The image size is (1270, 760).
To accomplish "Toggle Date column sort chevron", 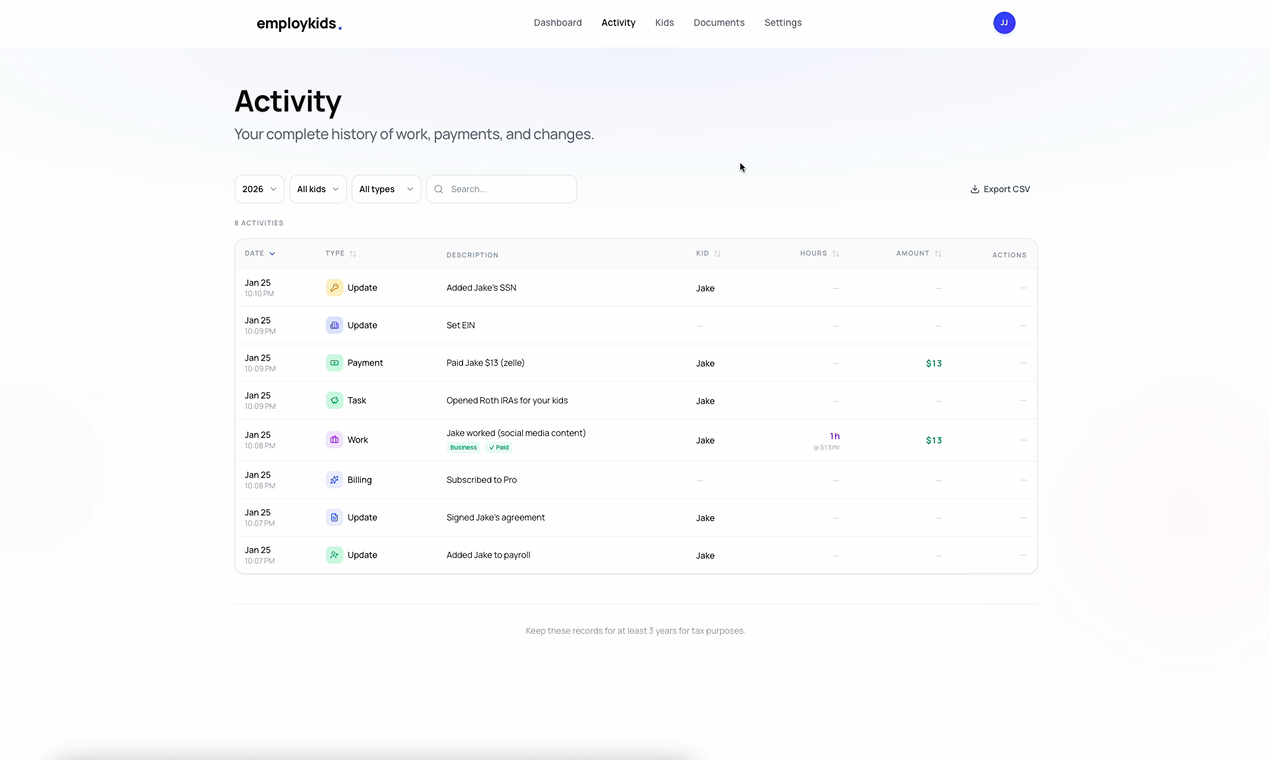I will click(x=272, y=254).
